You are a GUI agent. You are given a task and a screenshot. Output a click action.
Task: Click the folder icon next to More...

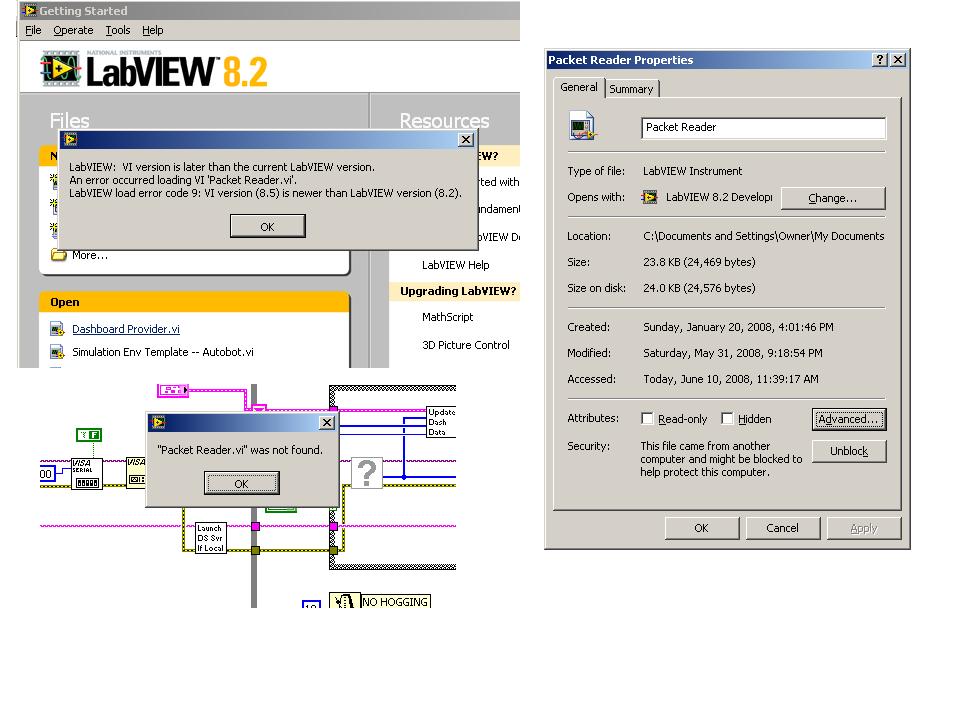tap(59, 255)
